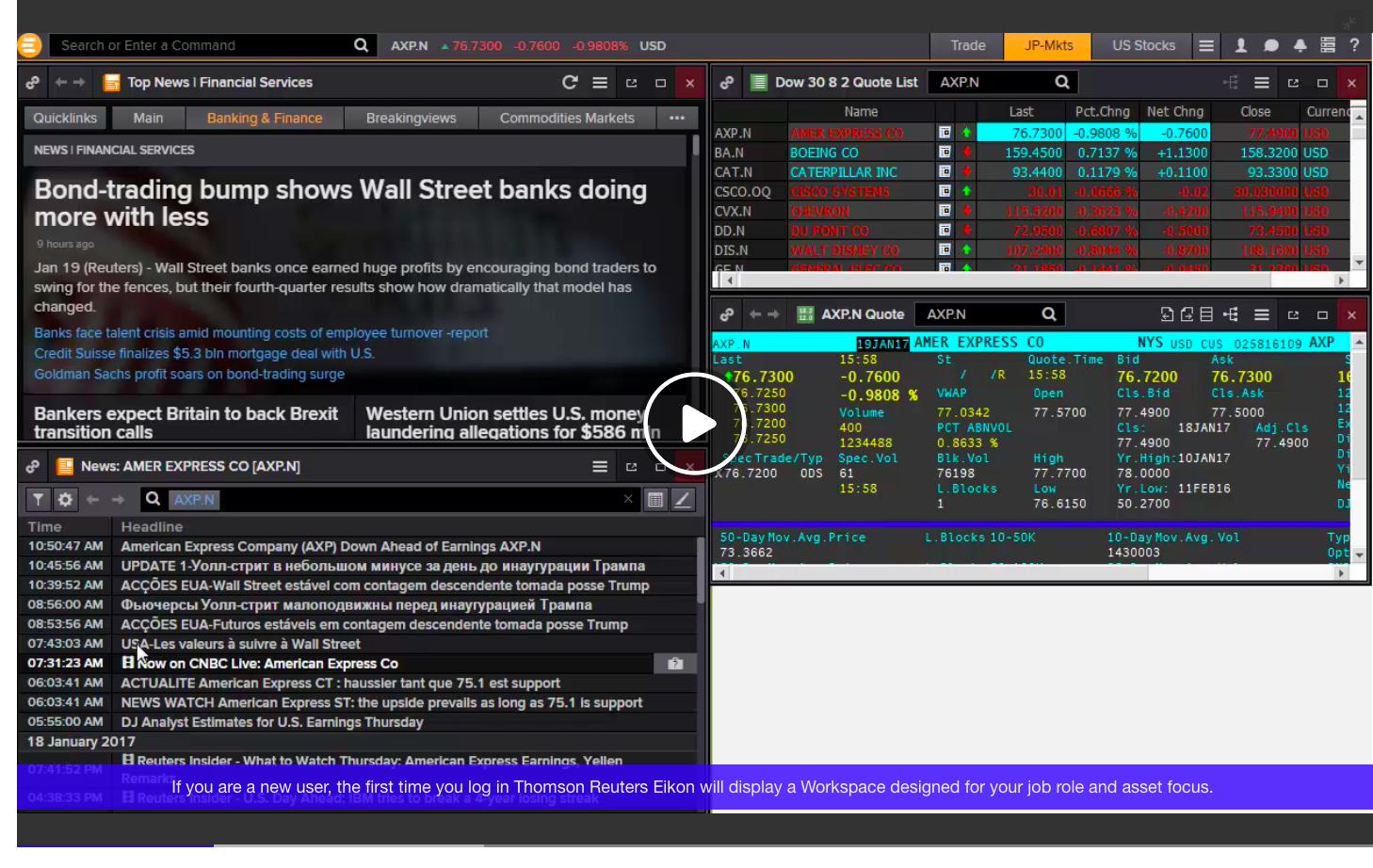This screenshot has height=868, width=1373.
Task: Open headline DJ Analyst Estimates for U.S. Earnings Thursday
Action: pos(272,723)
